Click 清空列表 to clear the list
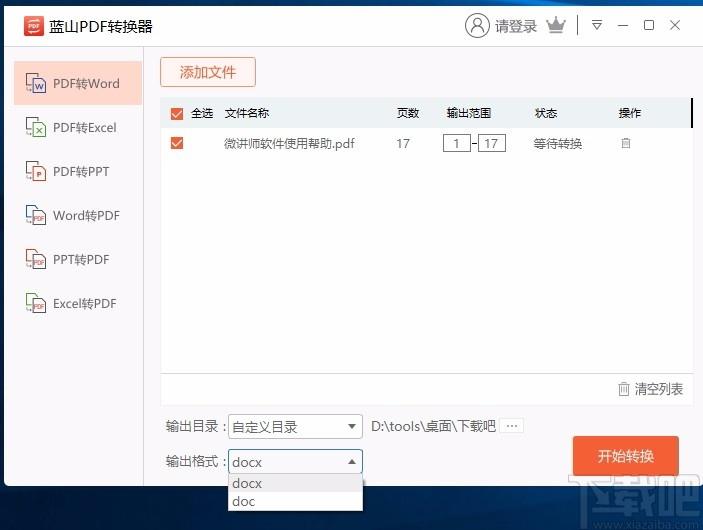The height and width of the screenshot is (530, 703). [658, 389]
